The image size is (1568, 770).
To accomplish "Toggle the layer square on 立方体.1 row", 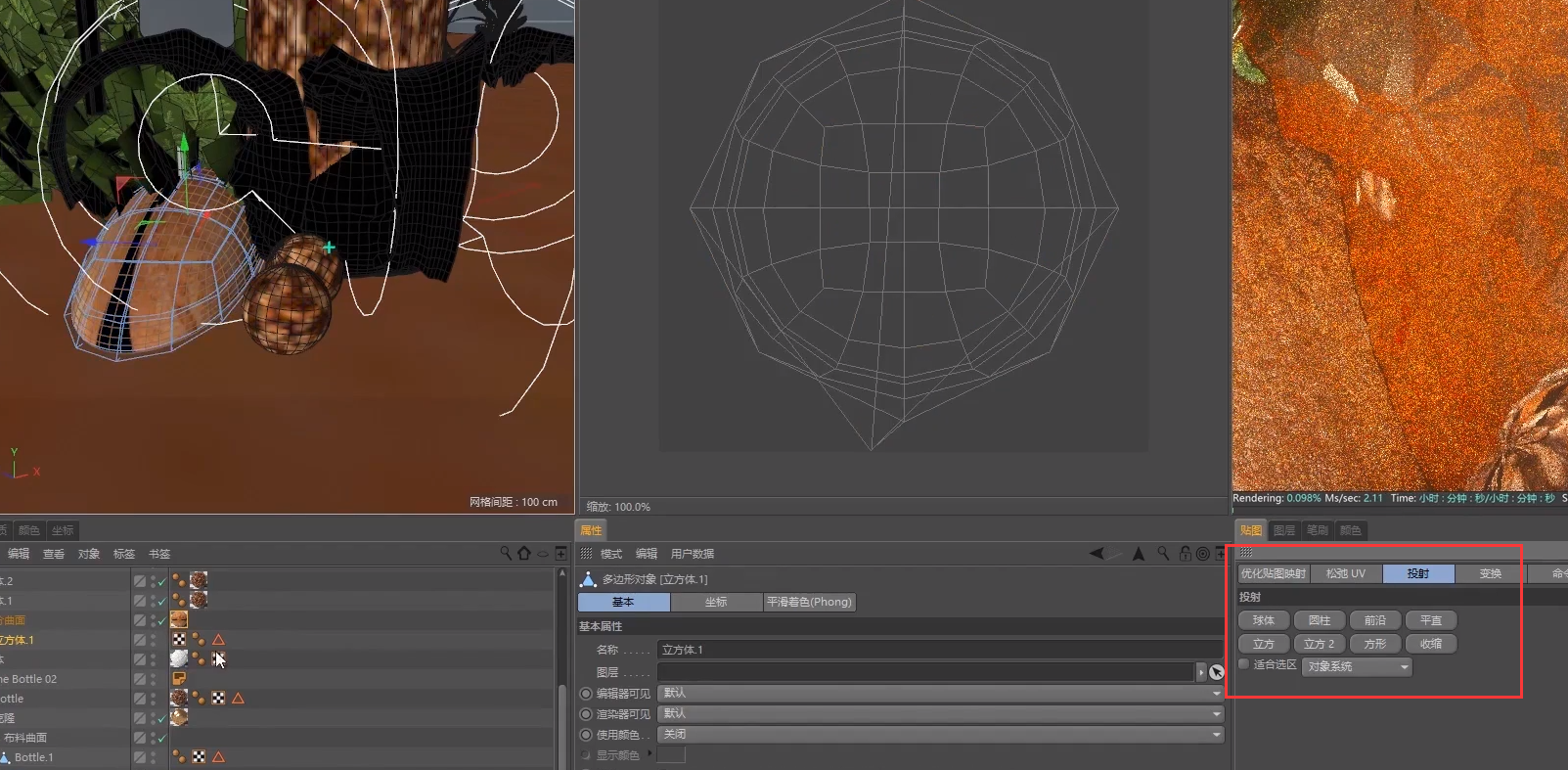I will point(140,640).
